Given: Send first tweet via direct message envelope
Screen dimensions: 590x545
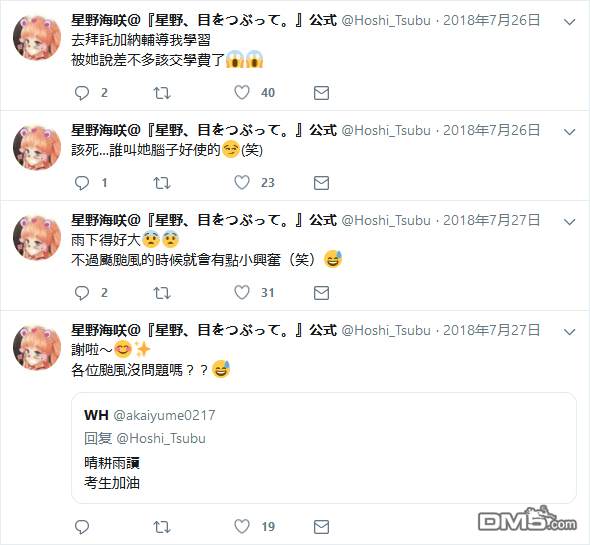Looking at the screenshot, I should 321,93.
